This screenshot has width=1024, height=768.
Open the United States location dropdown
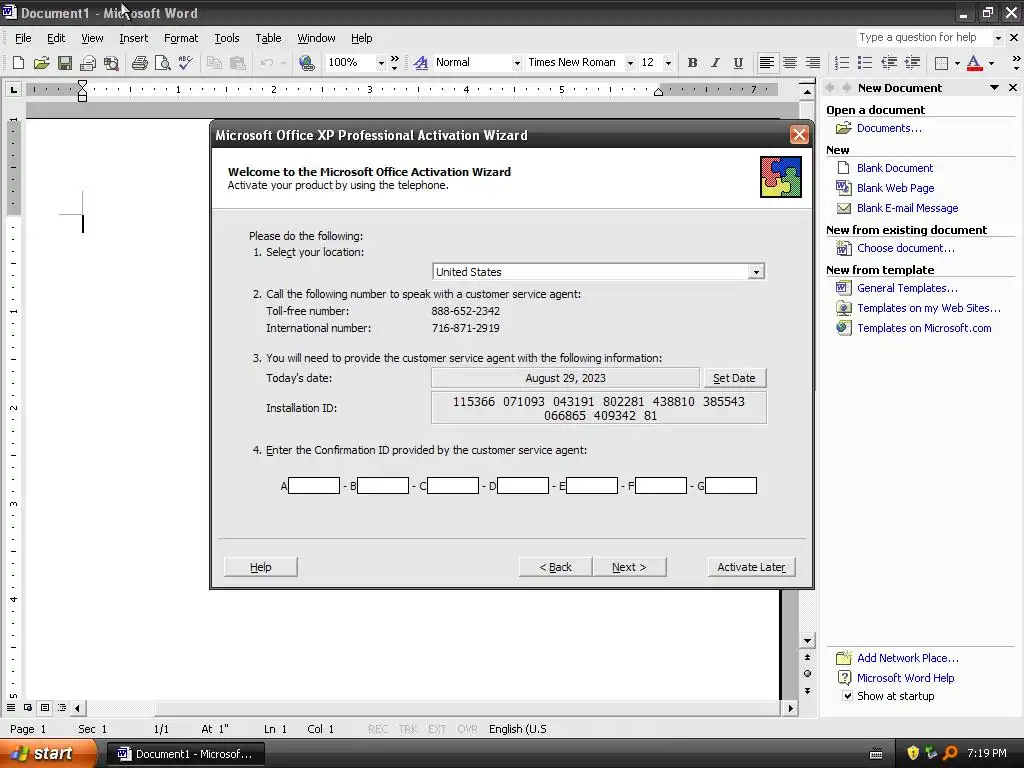pos(756,272)
